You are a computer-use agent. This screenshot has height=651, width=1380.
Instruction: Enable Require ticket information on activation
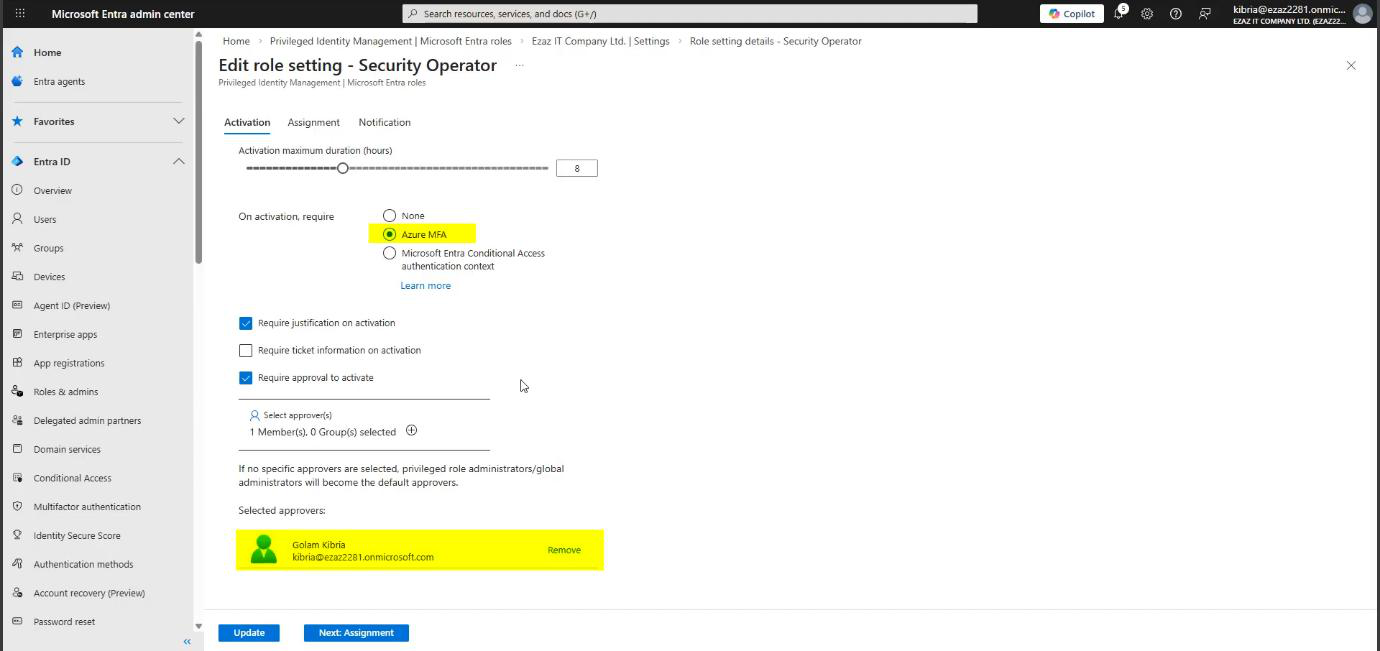click(245, 350)
